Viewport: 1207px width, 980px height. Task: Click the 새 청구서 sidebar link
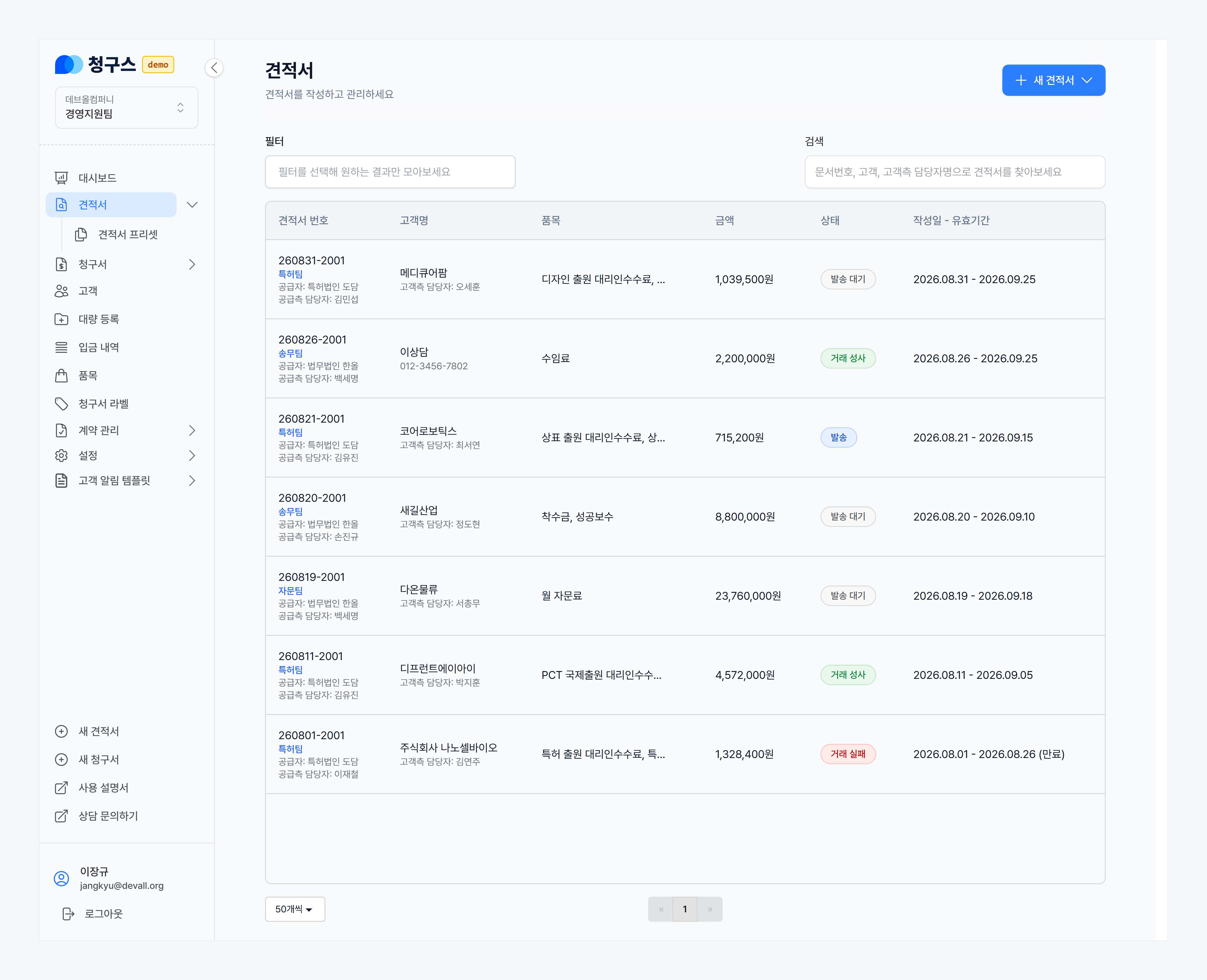(98, 759)
